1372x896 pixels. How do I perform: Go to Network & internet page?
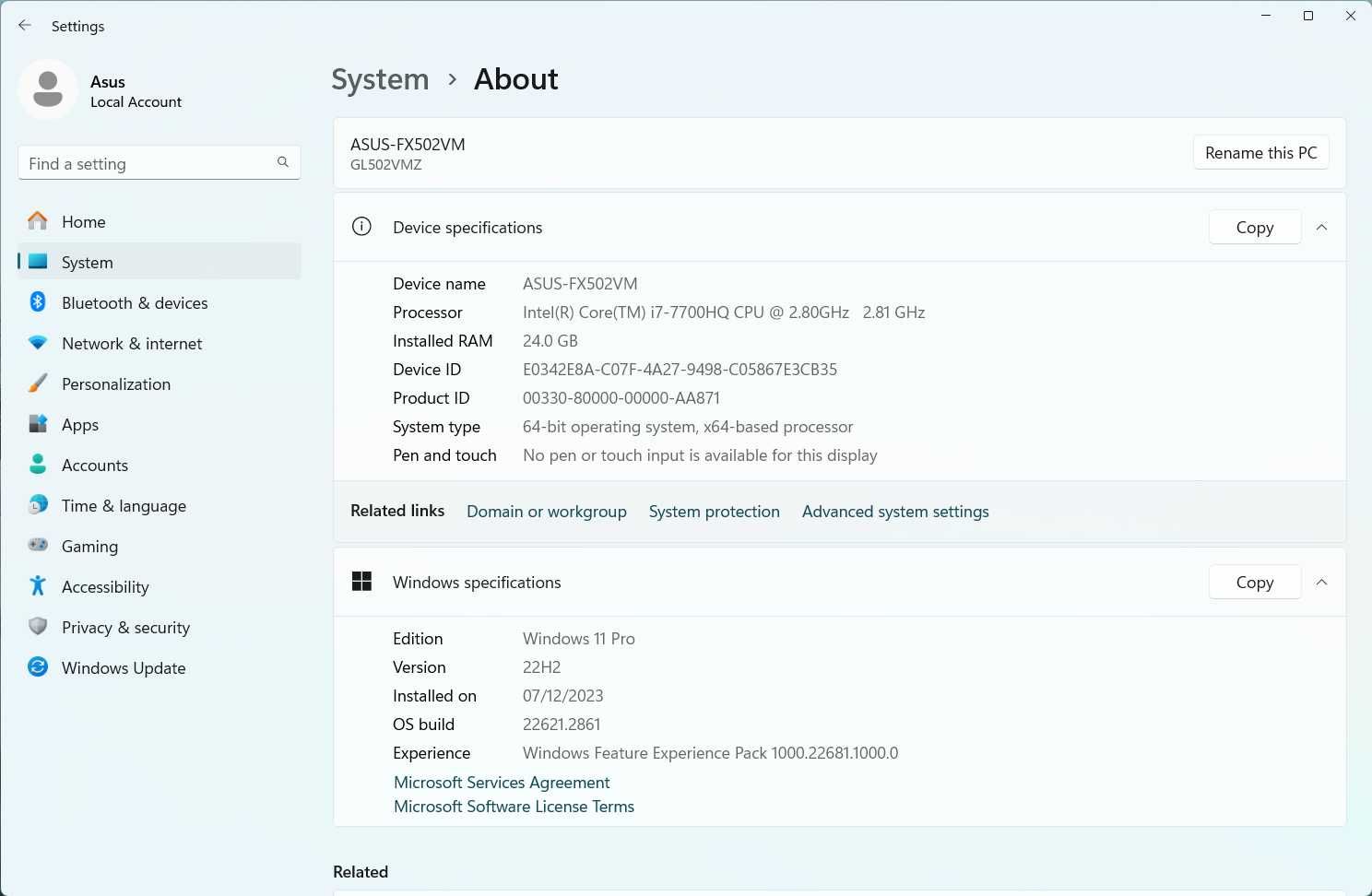pos(132,343)
